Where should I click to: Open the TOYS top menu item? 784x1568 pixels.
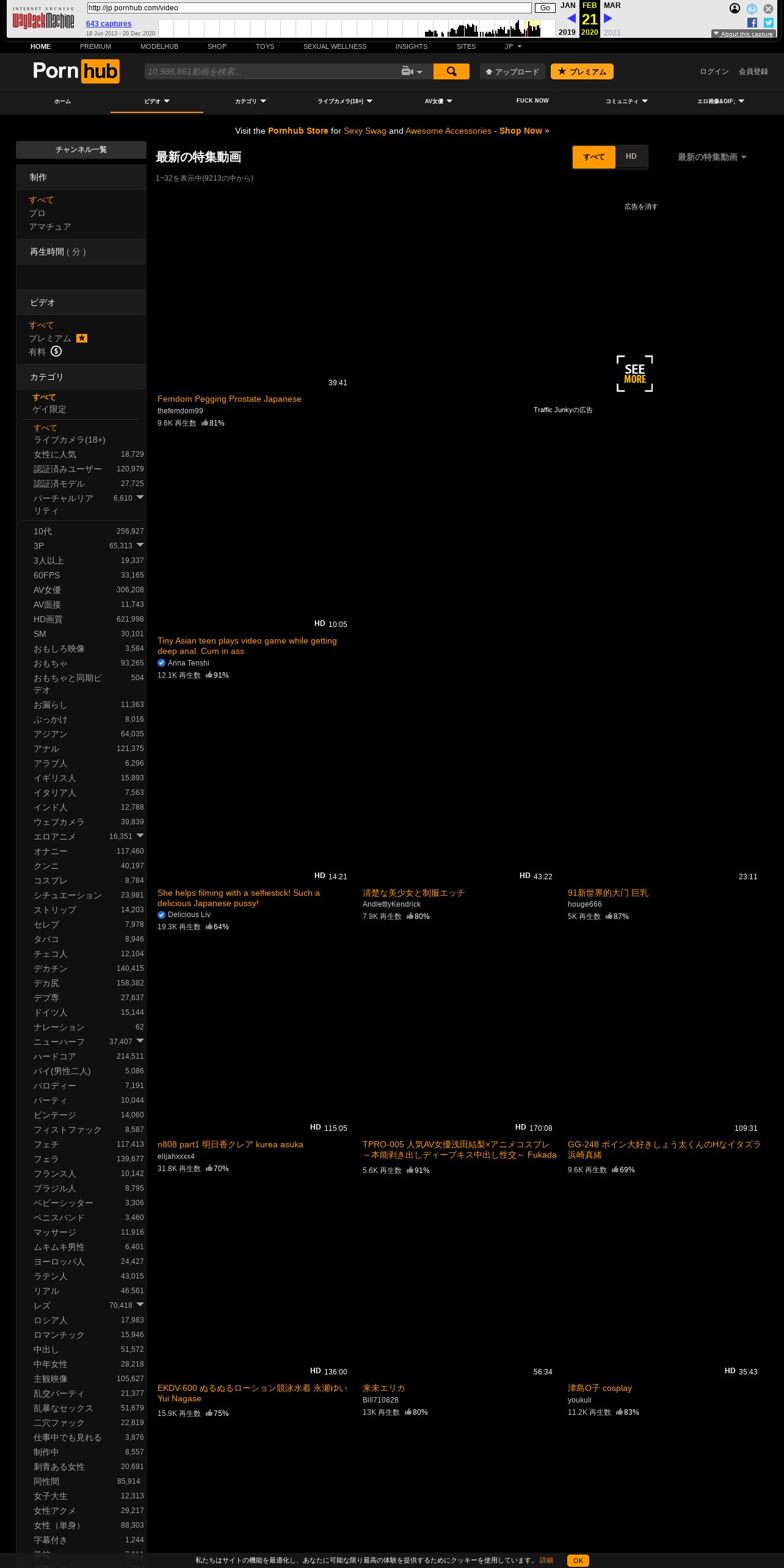(265, 46)
